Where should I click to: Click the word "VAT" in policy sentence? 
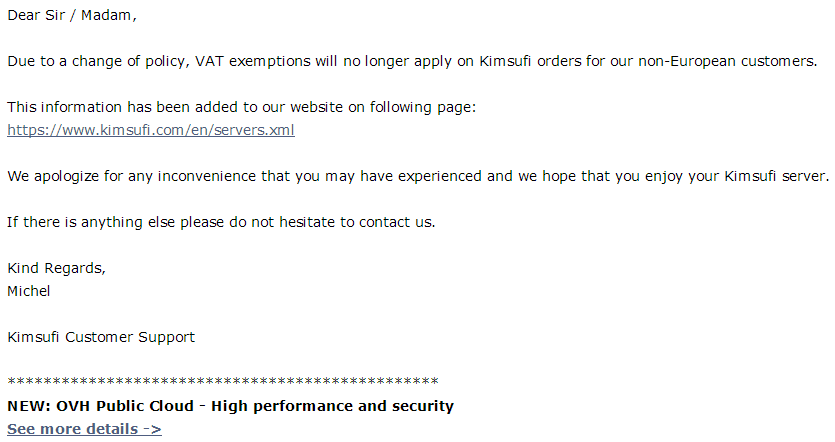point(209,61)
